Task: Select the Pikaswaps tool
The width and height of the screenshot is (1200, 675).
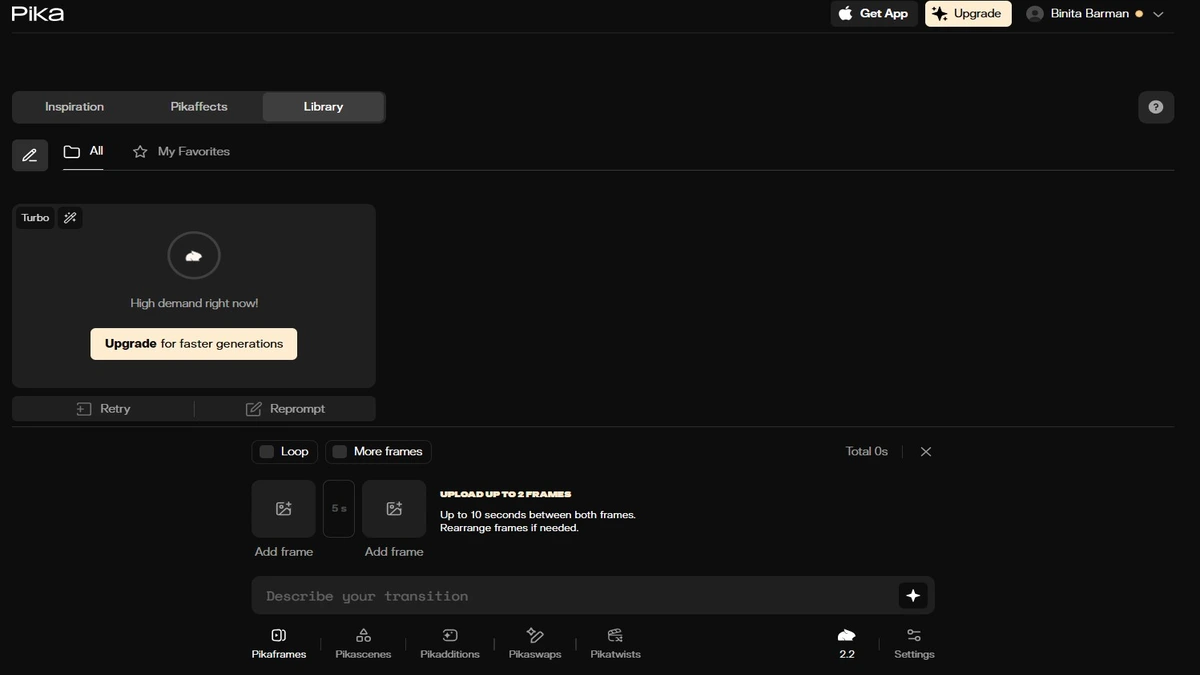Action: coord(535,644)
